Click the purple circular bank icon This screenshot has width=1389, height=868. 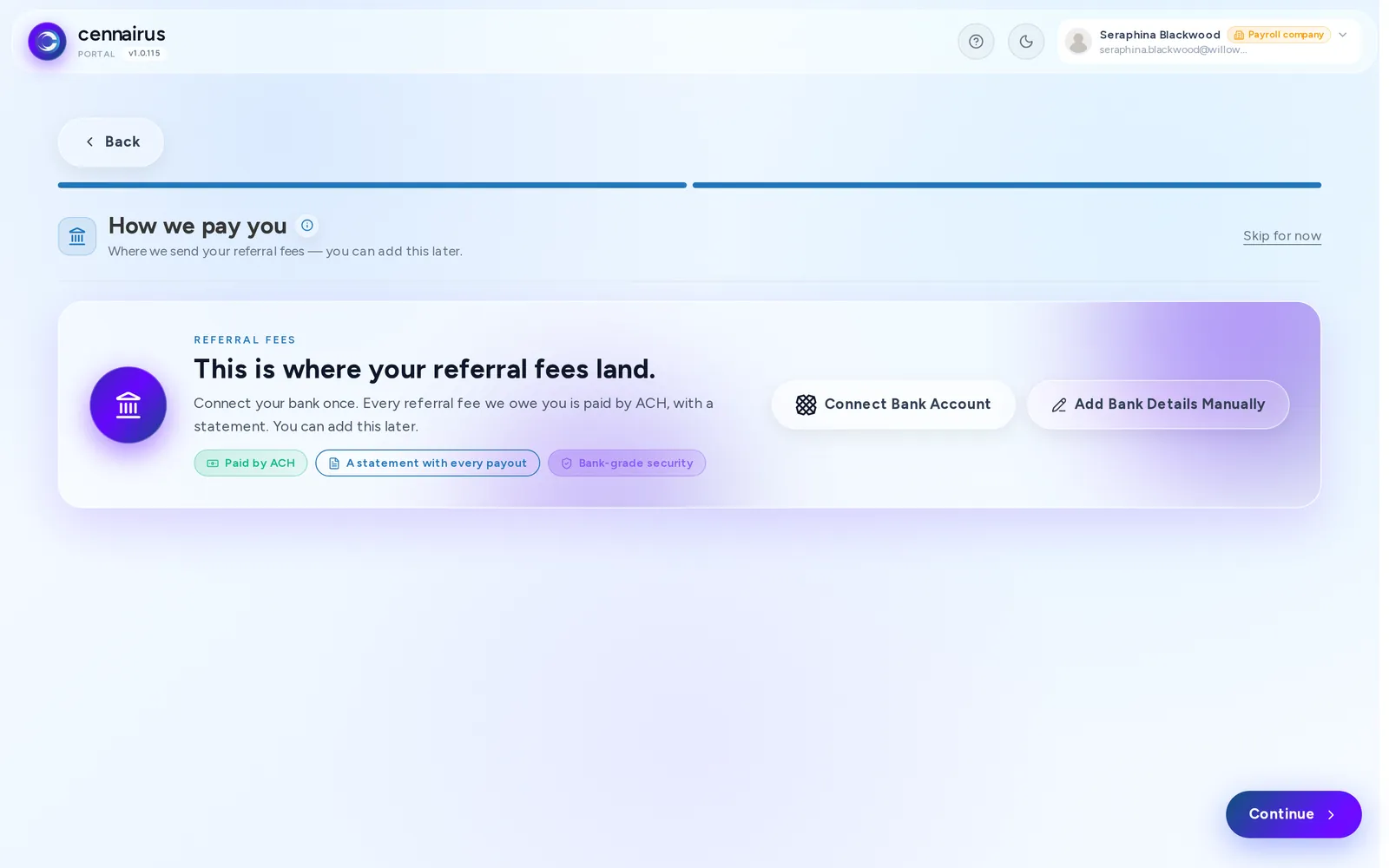128,404
